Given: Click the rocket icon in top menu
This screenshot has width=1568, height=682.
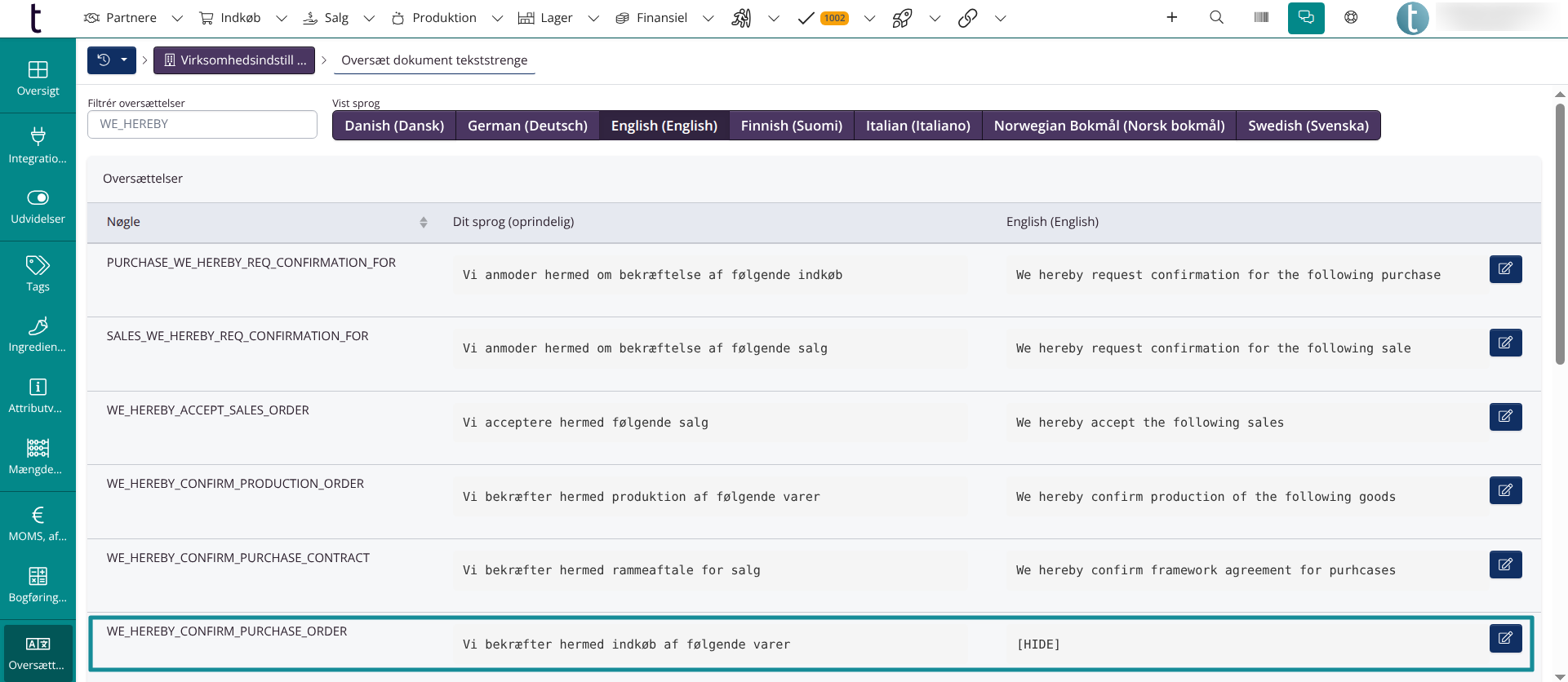Looking at the screenshot, I should pos(902,18).
